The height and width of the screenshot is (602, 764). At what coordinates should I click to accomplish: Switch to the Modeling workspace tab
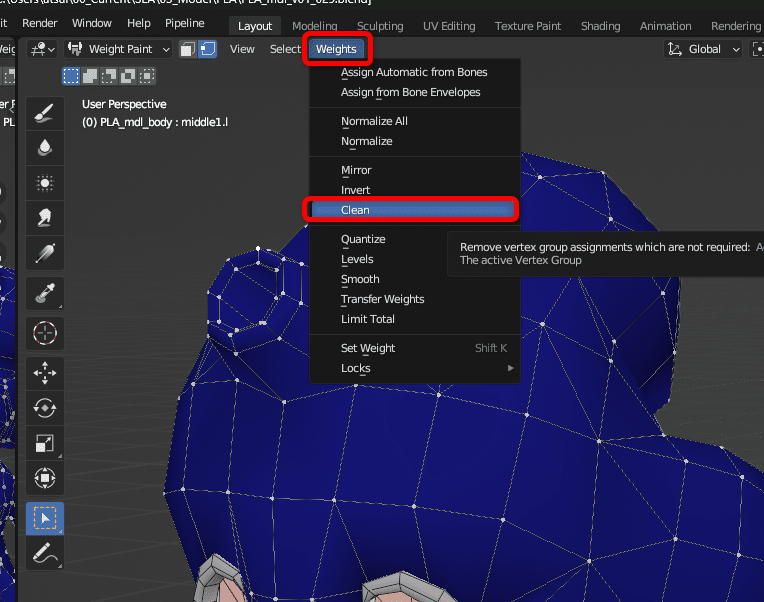(315, 26)
